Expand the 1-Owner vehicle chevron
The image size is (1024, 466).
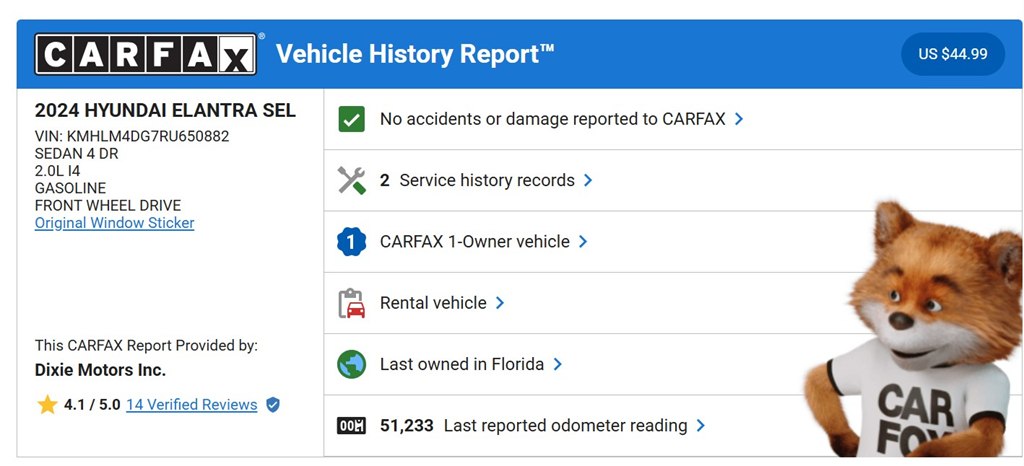[583, 242]
